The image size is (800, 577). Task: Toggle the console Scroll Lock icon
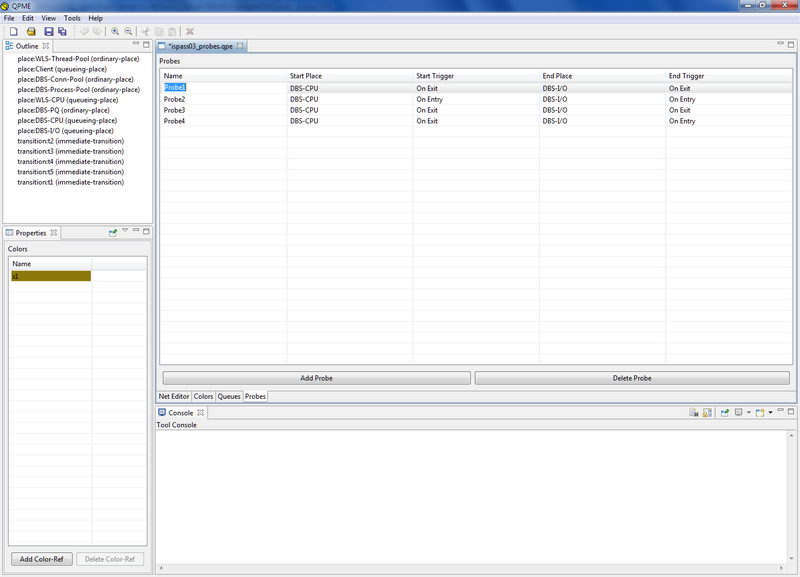707,412
